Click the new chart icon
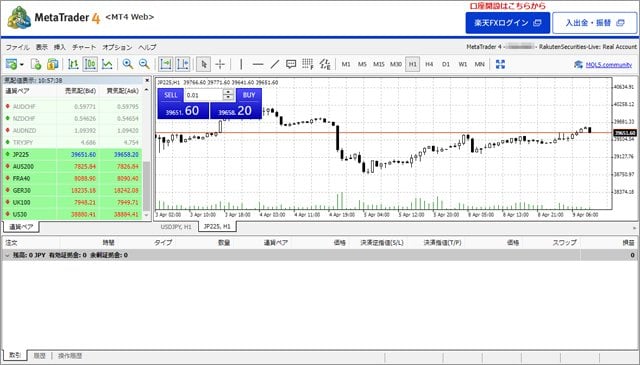Image resolution: width=640 pixels, height=365 pixels. tap(36, 64)
